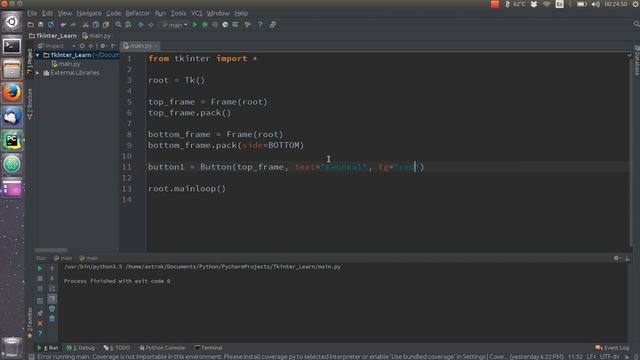Click the Replace toolbar icon
This screenshot has width=640, height=360.
tap(129, 24)
